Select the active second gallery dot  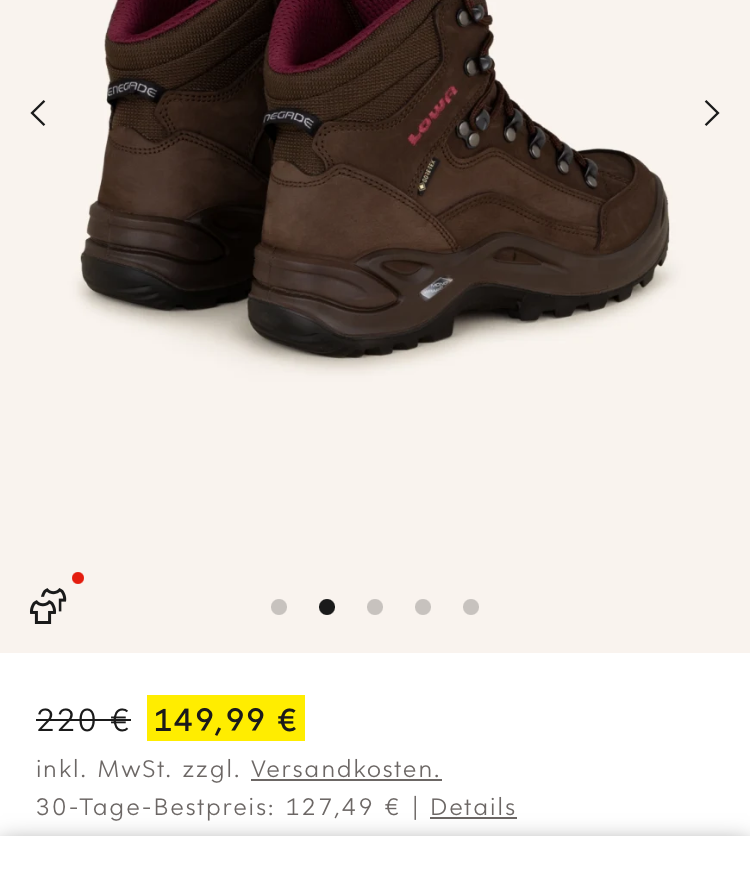tap(327, 607)
